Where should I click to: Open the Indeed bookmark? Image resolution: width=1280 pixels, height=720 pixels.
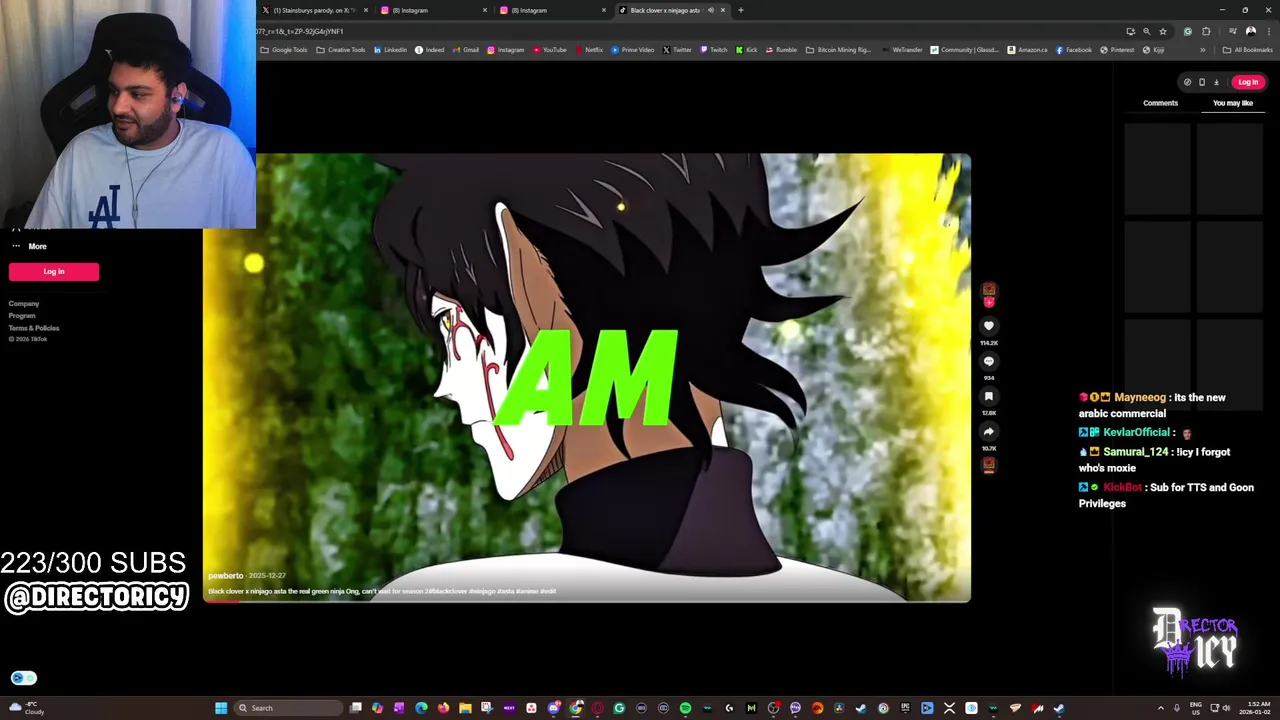coord(429,50)
